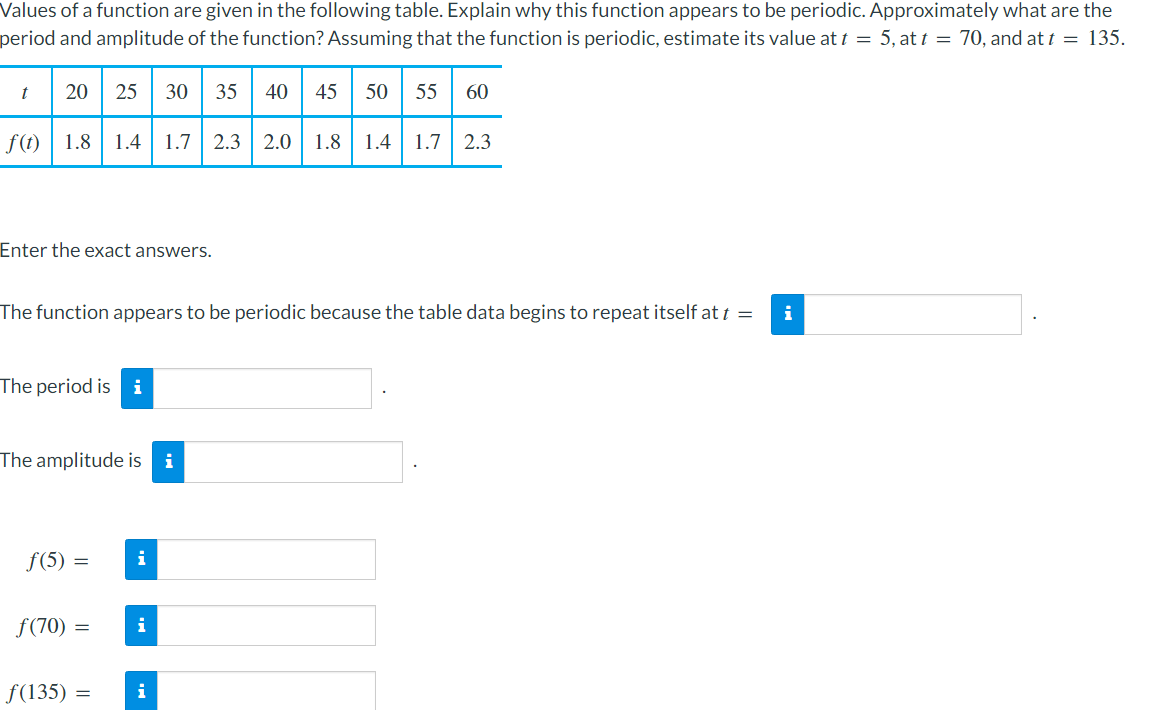Click the info icon beside 'The amplitude is'
Viewport: 1151px width, 710px height.
coord(167,461)
